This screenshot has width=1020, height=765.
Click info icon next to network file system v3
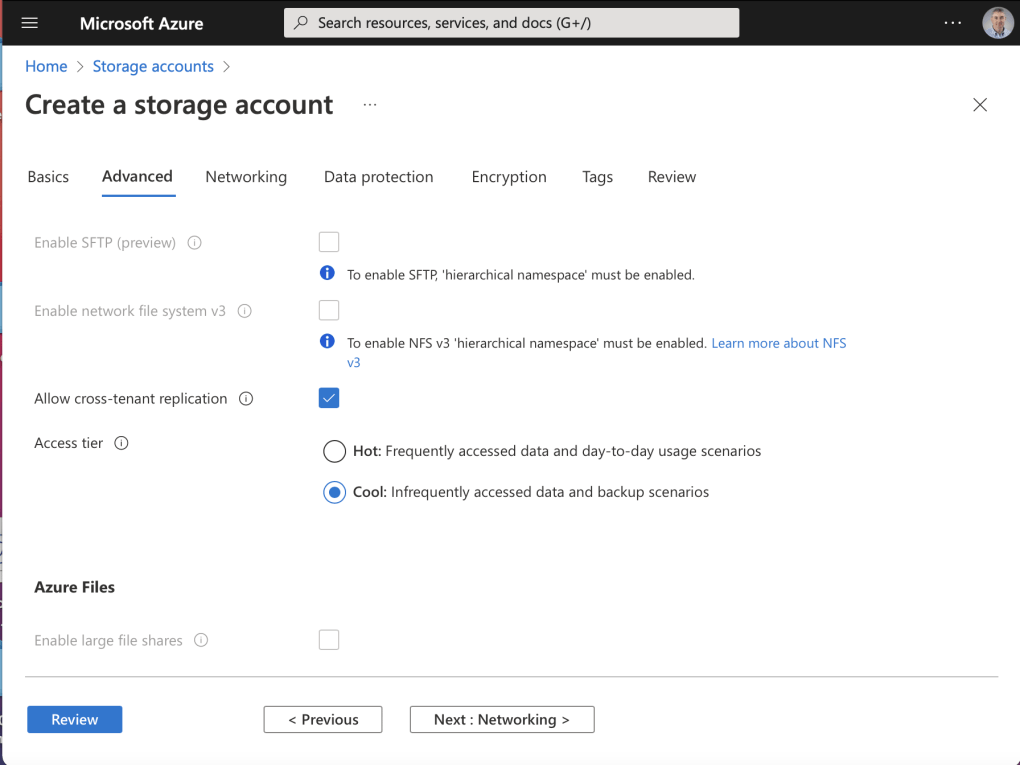click(x=245, y=311)
